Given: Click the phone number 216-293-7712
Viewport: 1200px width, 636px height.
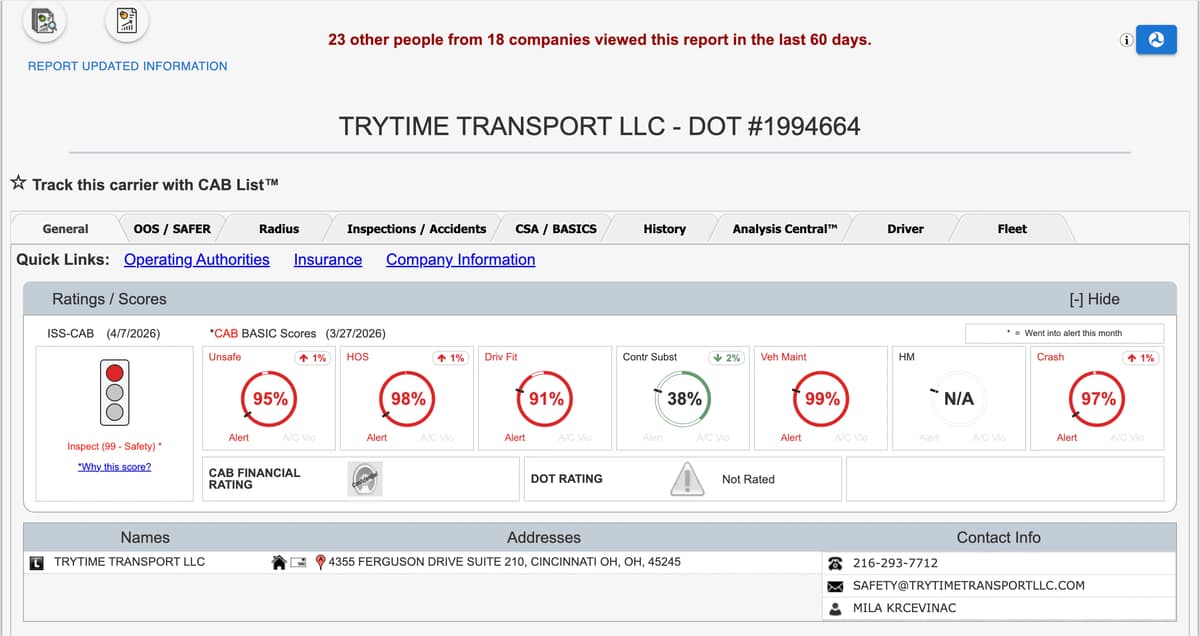Looking at the screenshot, I should coord(895,563).
